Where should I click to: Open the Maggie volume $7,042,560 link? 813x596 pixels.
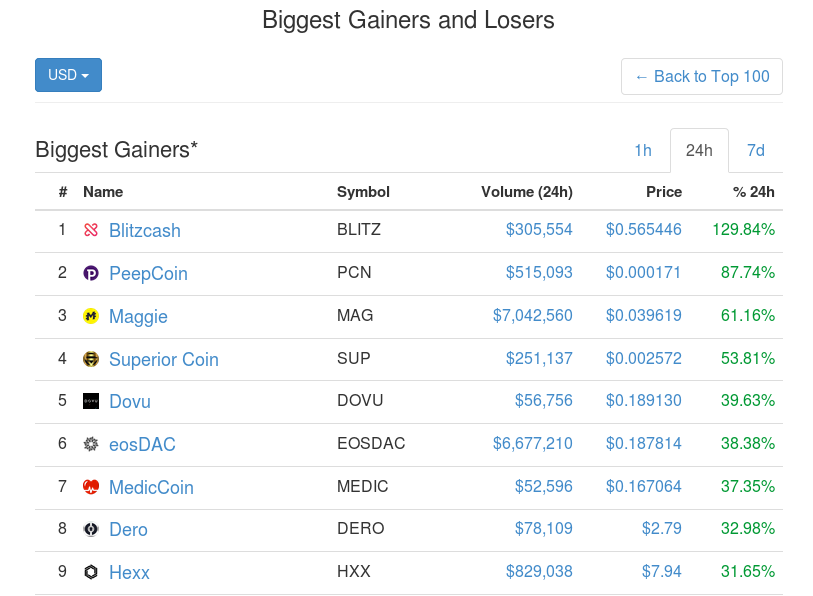tap(532, 315)
